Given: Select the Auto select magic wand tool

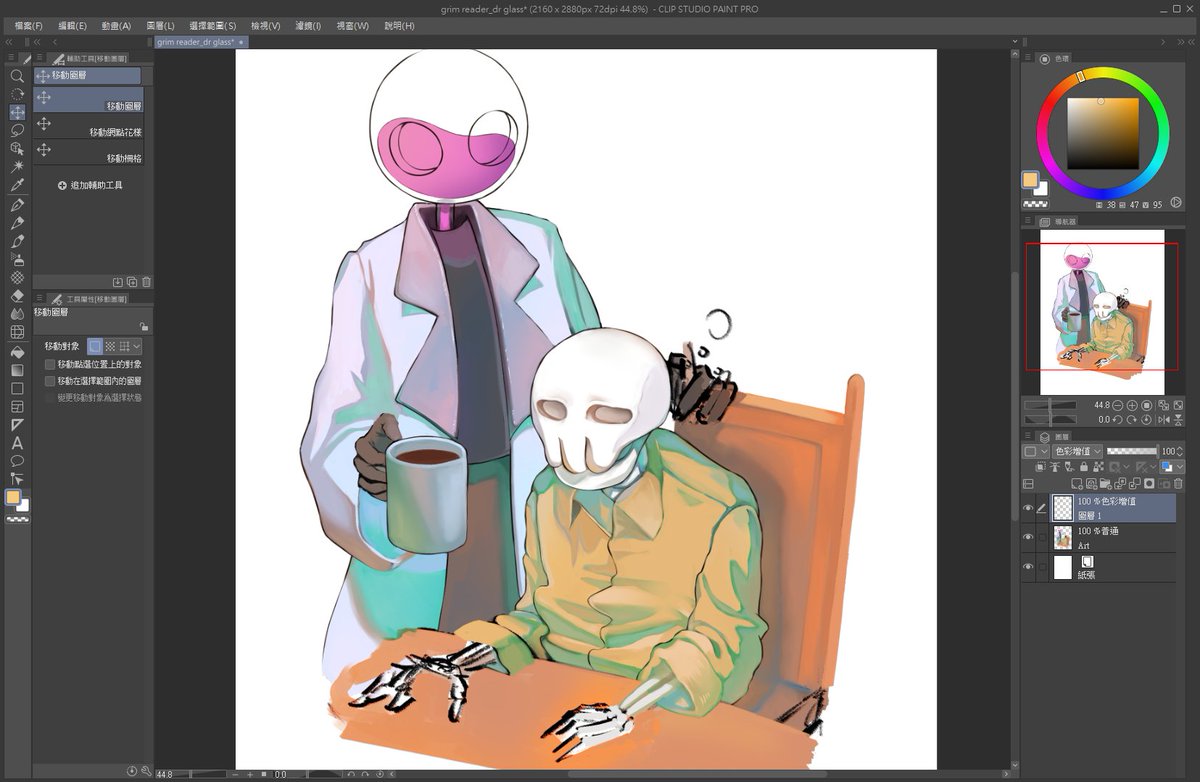Looking at the screenshot, I should pos(17,166).
